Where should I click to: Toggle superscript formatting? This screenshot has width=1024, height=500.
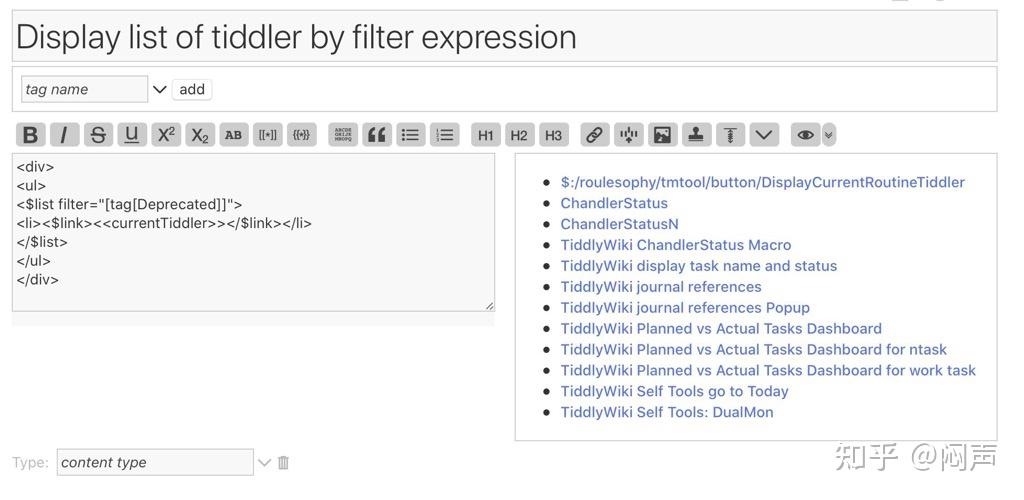tap(166, 135)
